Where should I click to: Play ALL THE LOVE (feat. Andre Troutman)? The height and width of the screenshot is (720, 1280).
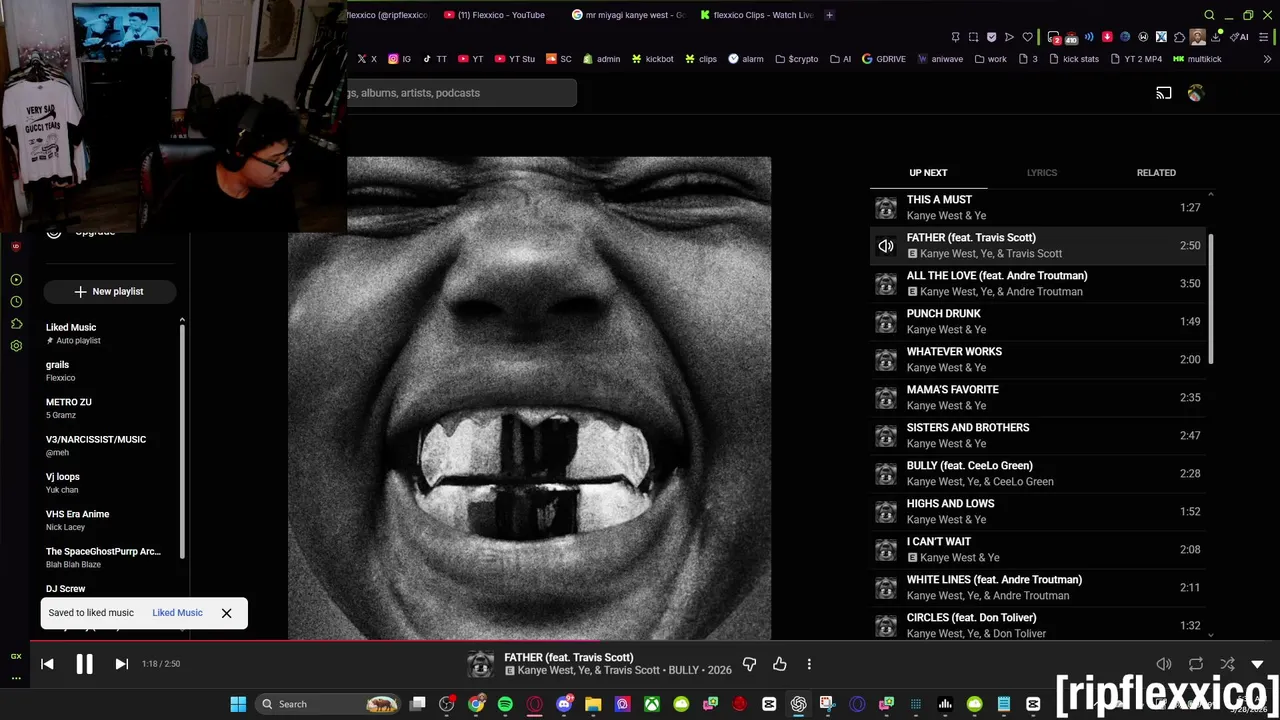pyautogui.click(x=1038, y=284)
